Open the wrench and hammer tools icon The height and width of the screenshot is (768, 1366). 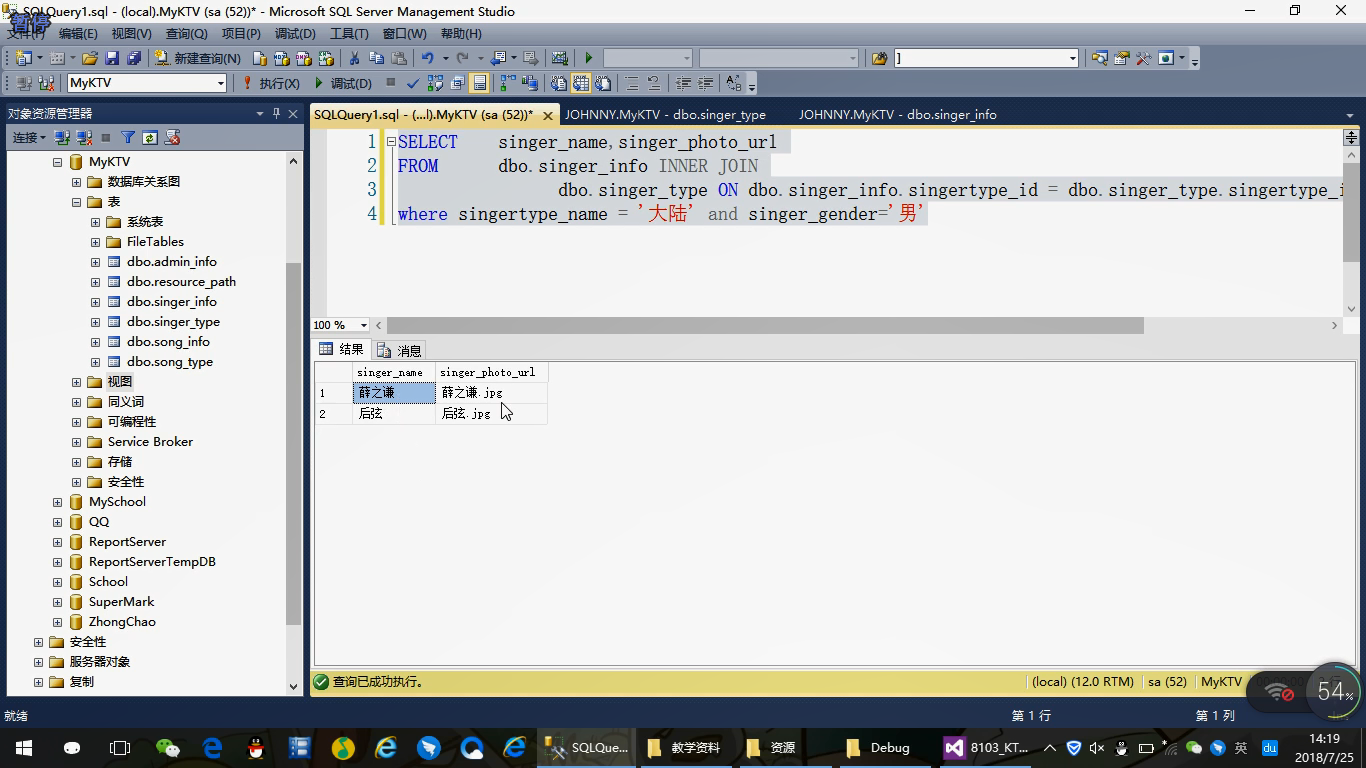click(1143, 58)
